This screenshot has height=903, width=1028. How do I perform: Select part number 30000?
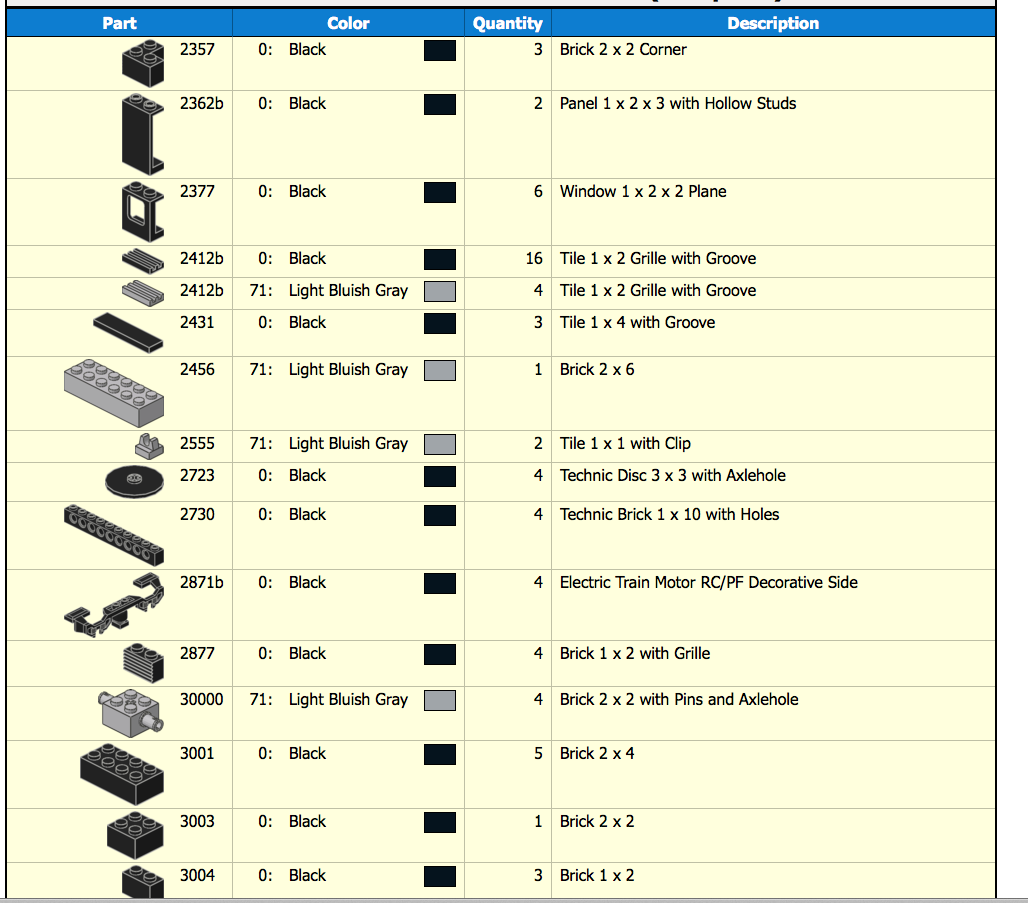point(202,699)
